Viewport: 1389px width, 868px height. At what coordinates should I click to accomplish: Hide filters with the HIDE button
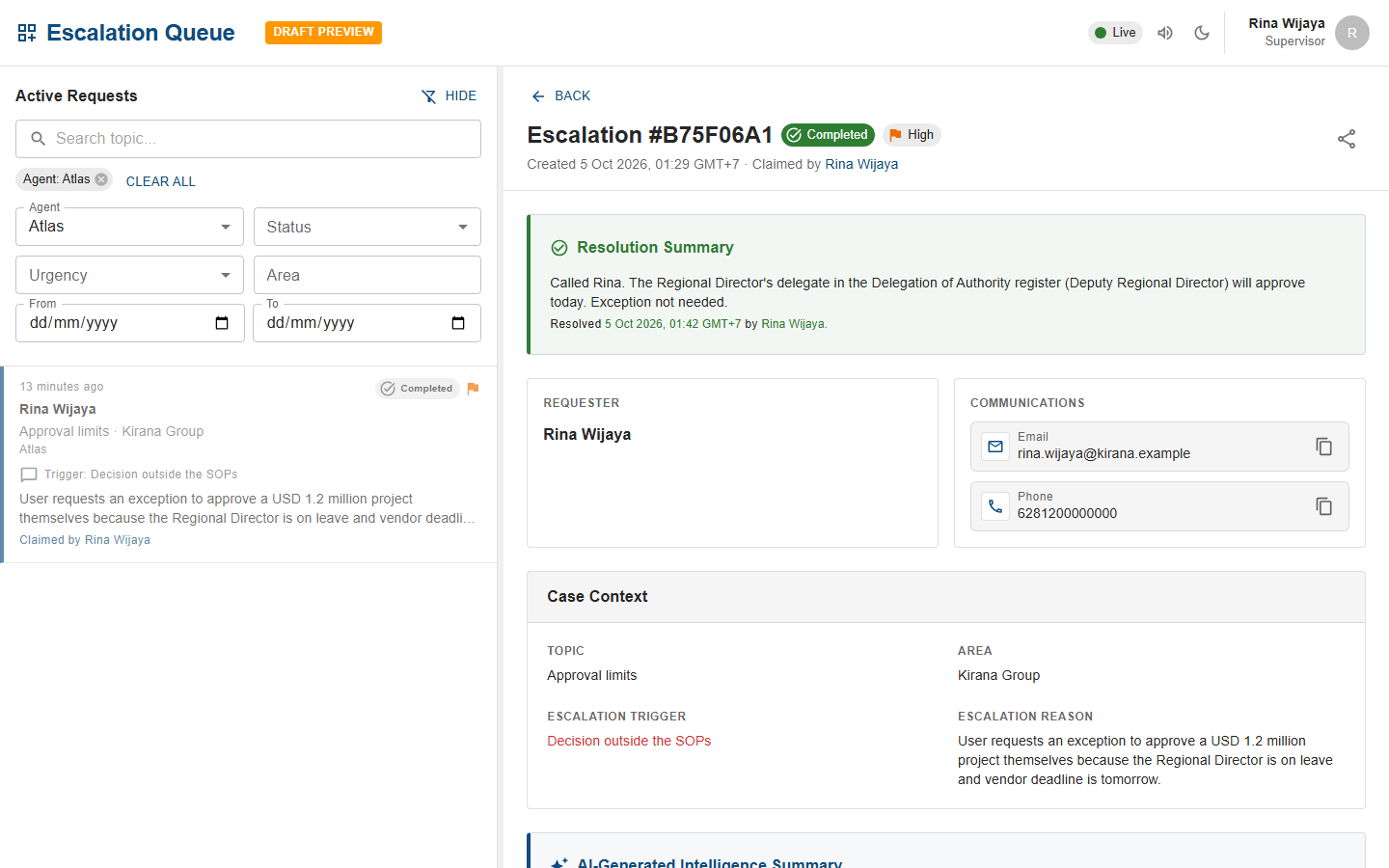coord(449,96)
